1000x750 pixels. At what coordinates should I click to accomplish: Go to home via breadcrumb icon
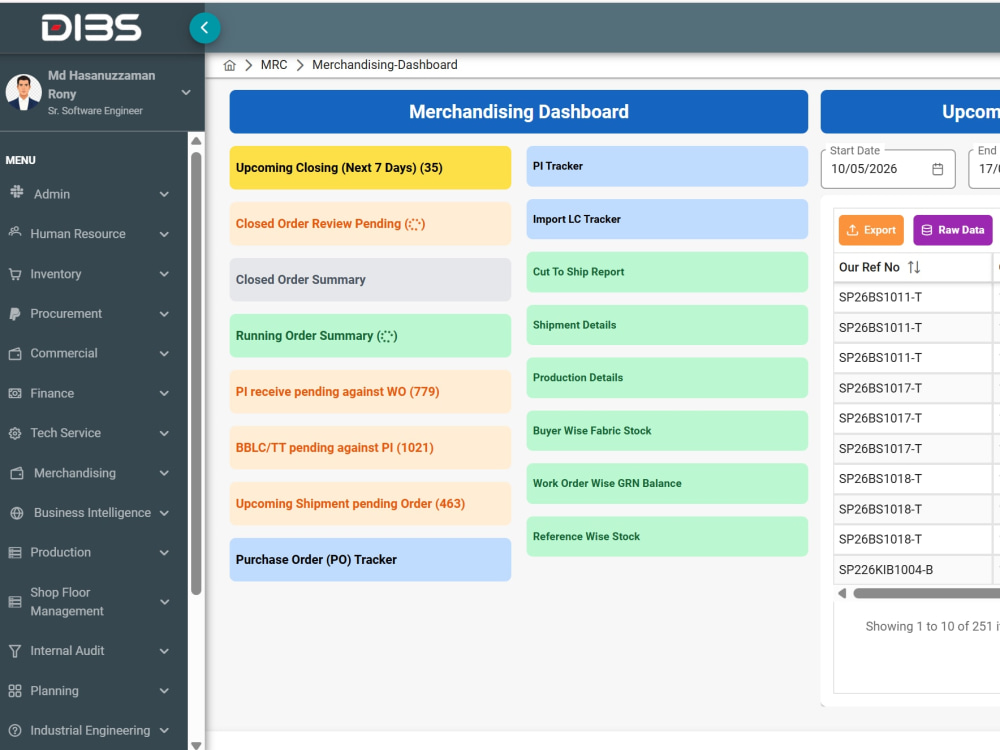pos(230,65)
